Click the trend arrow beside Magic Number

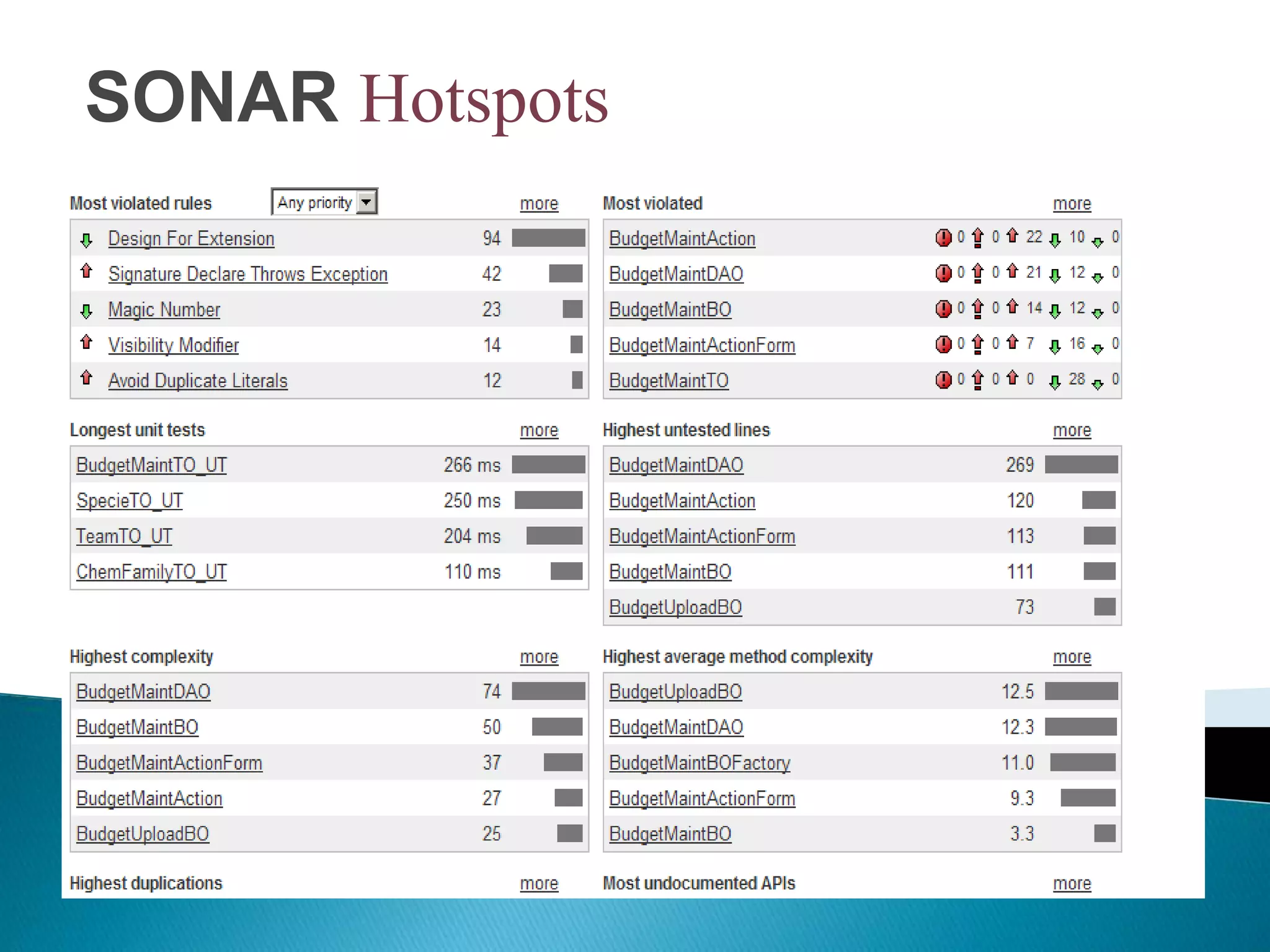click(x=87, y=311)
